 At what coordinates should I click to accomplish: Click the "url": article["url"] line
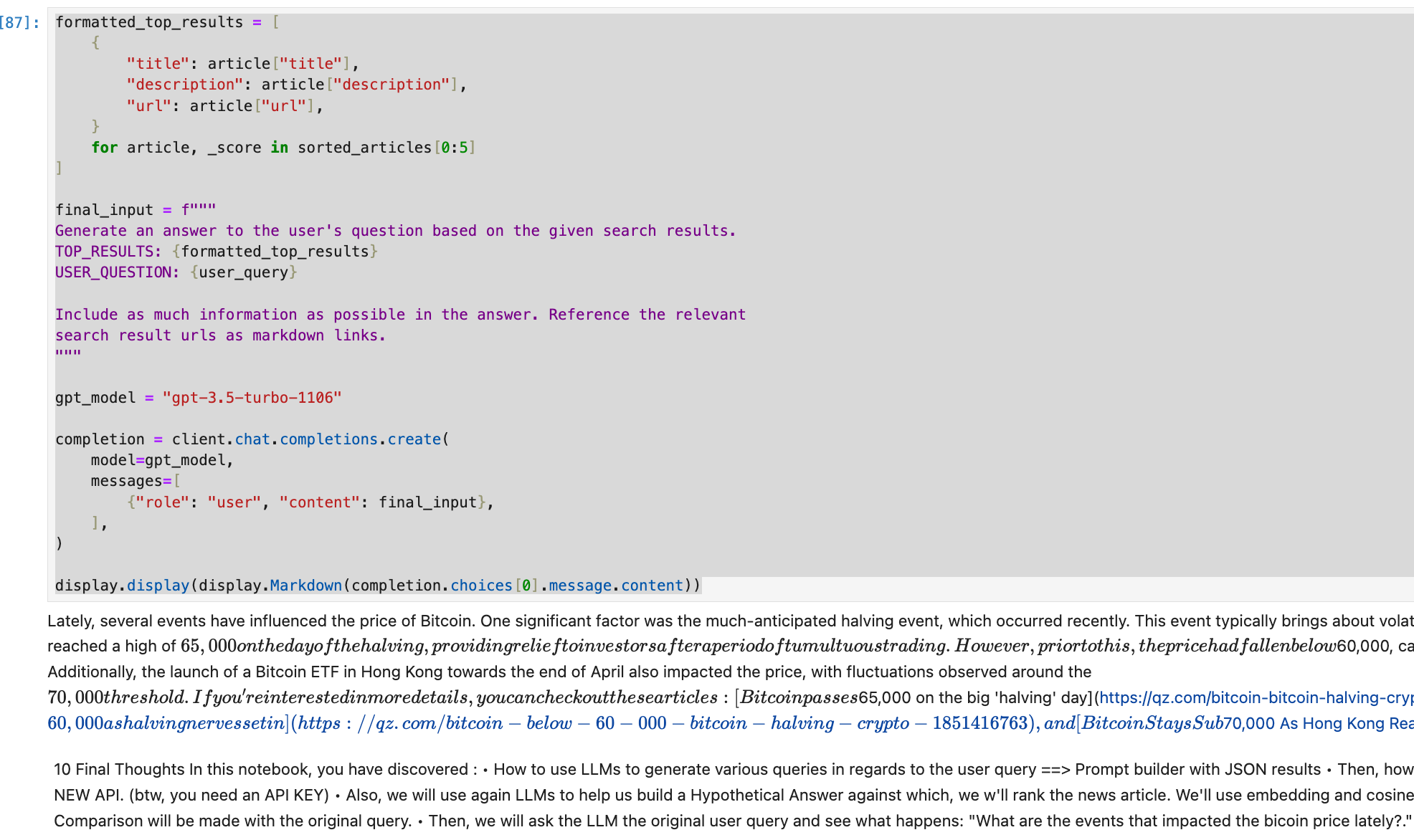point(224,106)
